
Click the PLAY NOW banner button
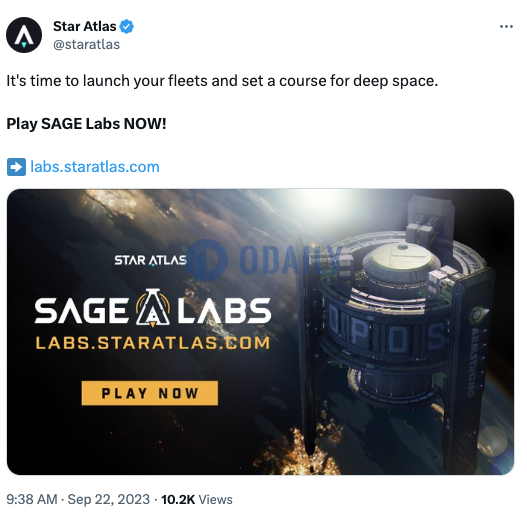click(x=150, y=393)
